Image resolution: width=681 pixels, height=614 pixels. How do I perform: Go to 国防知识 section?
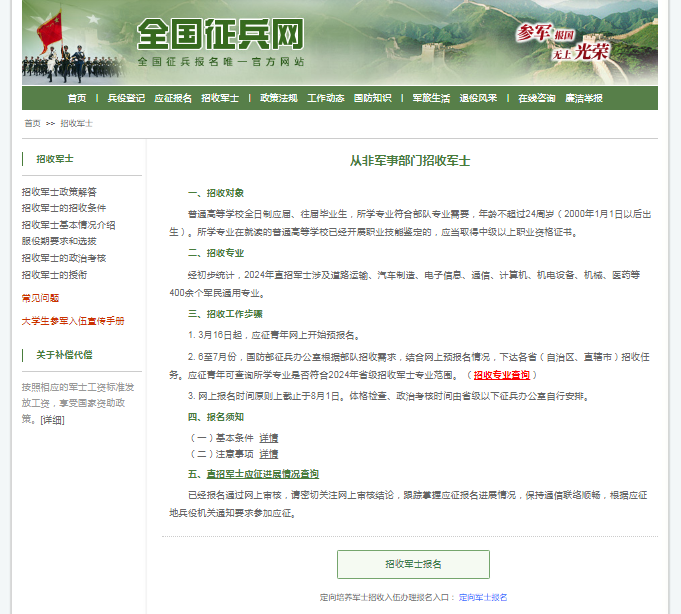point(372,98)
